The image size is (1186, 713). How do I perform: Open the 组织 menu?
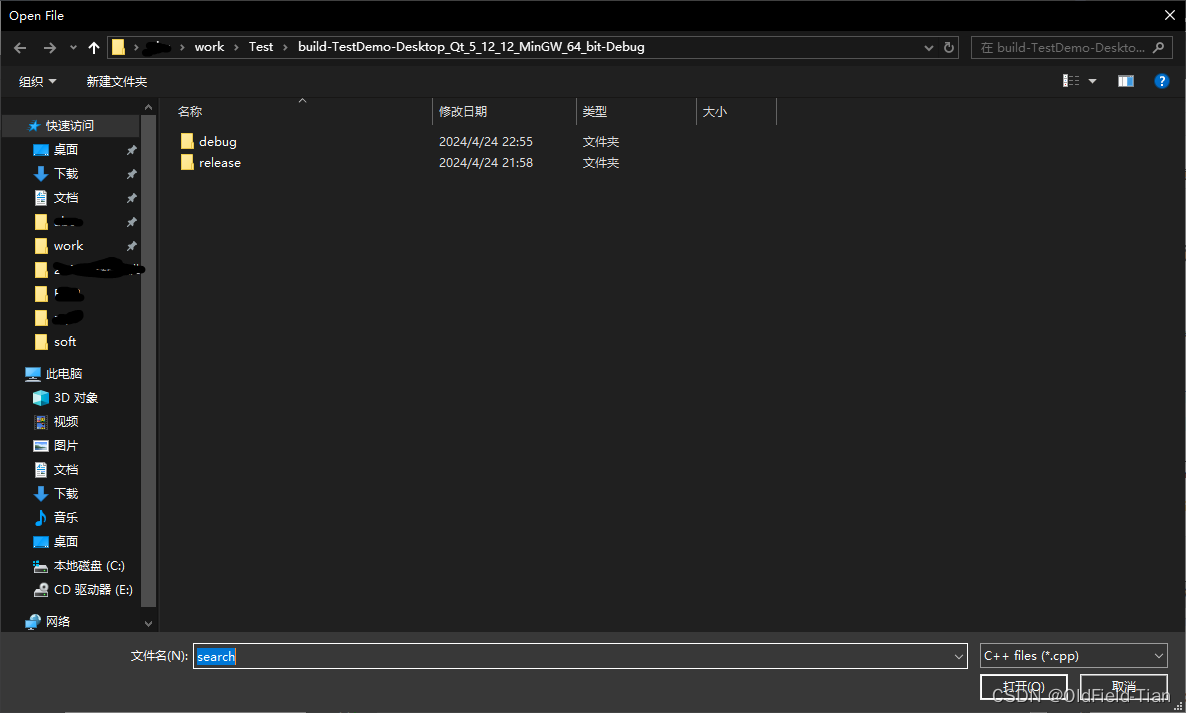37,82
